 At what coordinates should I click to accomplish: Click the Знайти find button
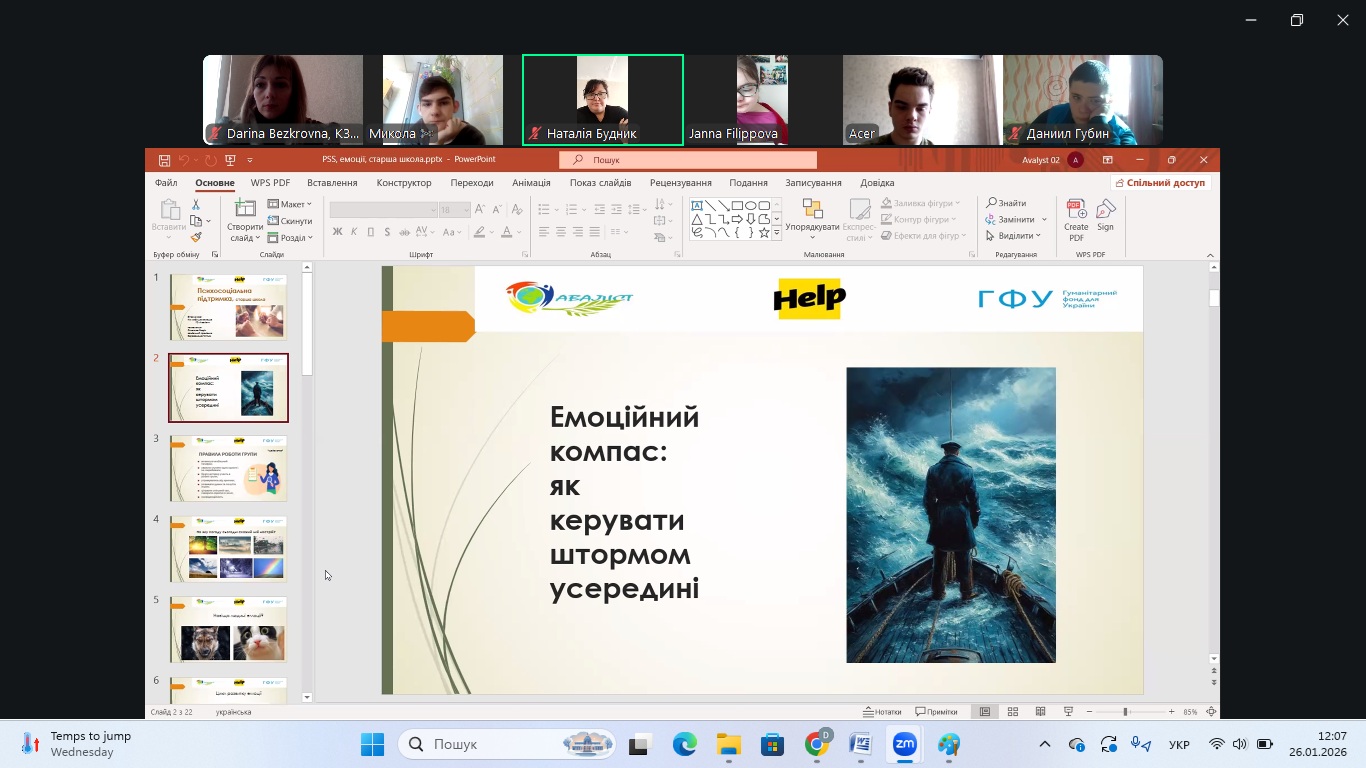(1006, 203)
